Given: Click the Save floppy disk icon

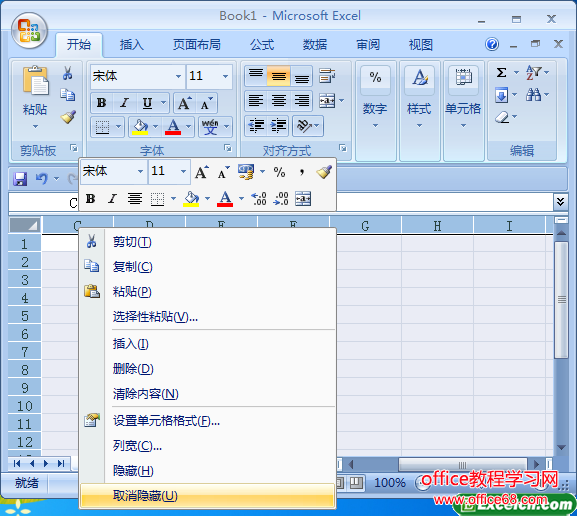Looking at the screenshot, I should pyautogui.click(x=20, y=179).
